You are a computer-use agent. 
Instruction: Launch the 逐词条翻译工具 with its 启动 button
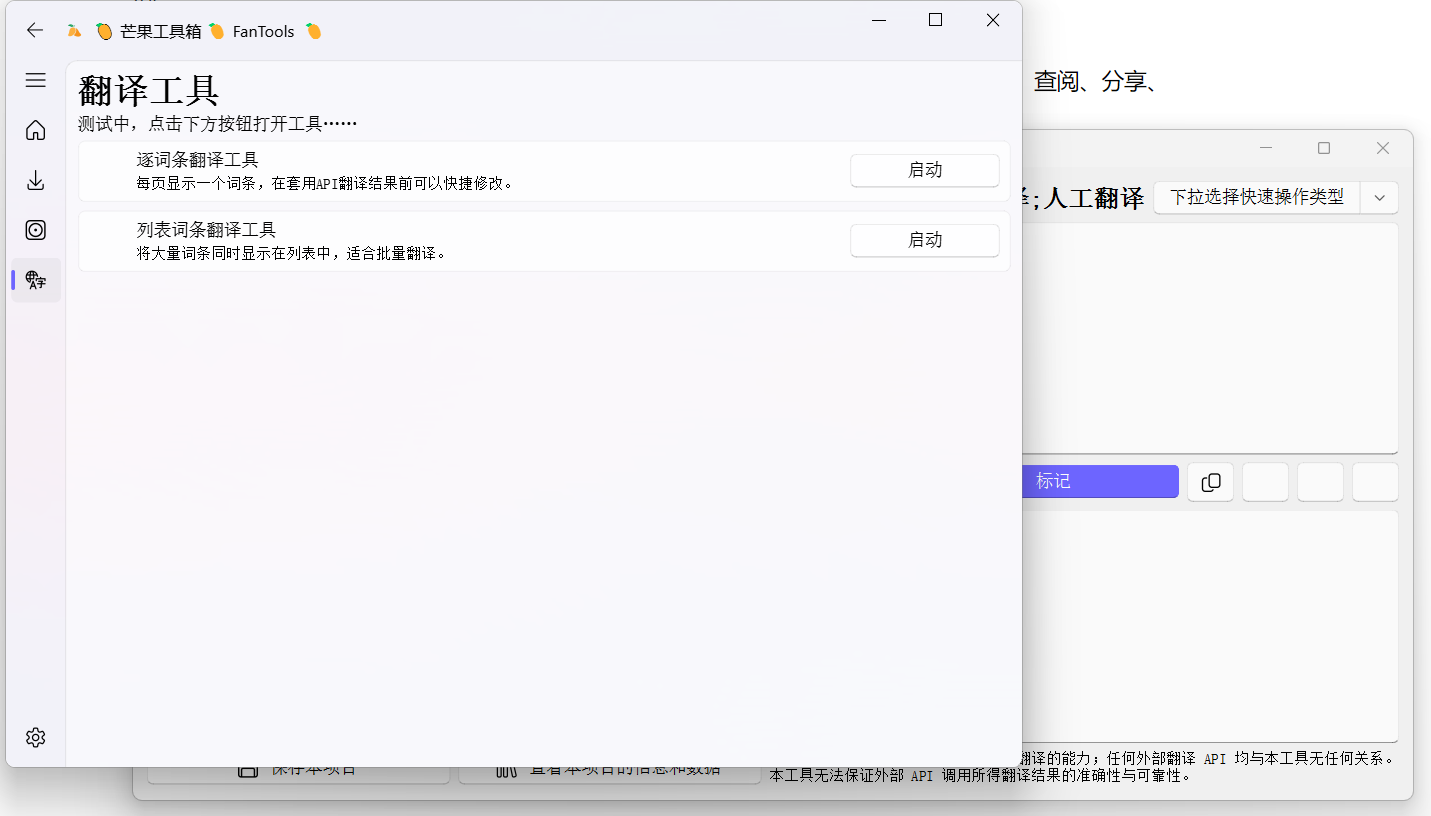click(x=924, y=170)
